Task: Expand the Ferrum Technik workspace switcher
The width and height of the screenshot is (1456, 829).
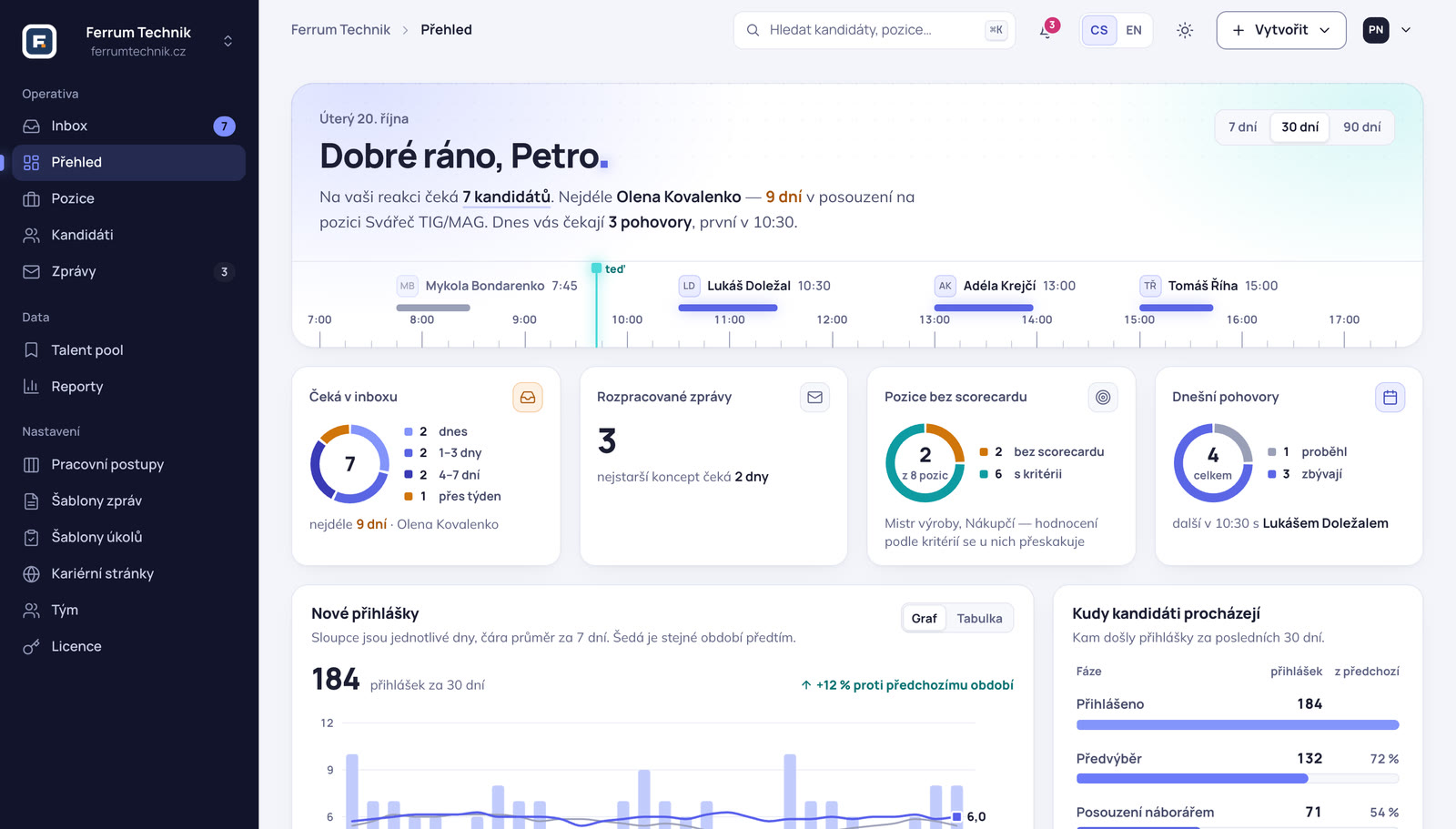Action: coord(227,41)
